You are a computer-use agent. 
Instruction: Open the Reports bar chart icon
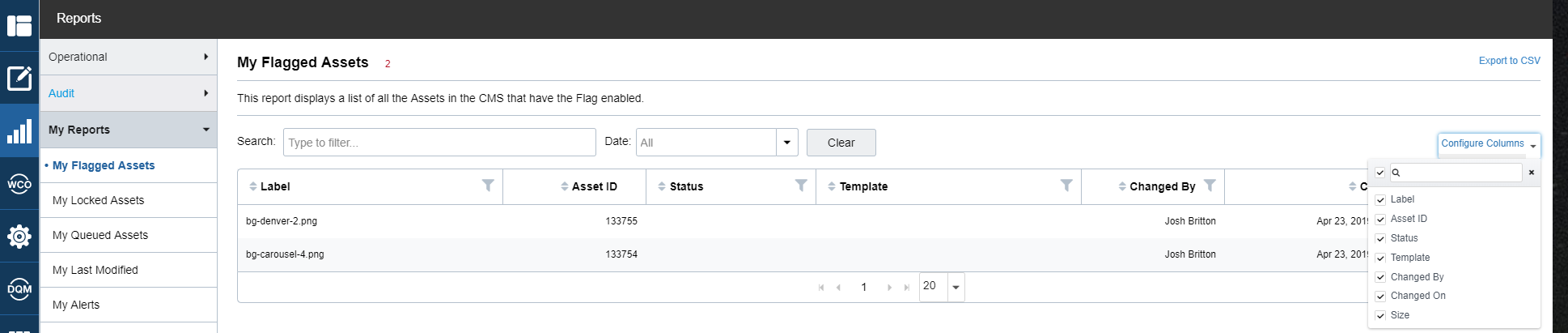pos(19,131)
